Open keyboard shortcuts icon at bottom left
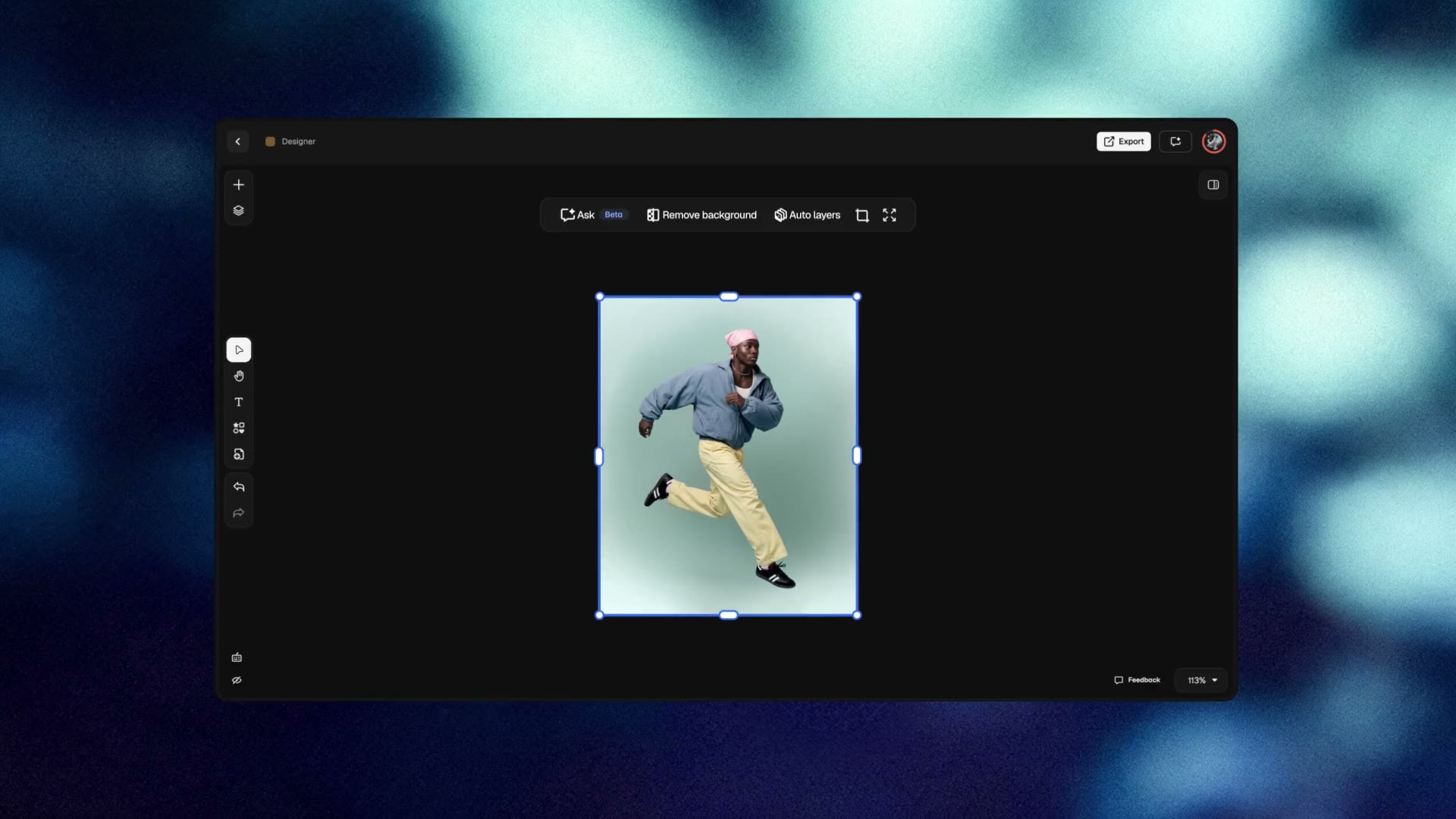 pyautogui.click(x=237, y=657)
